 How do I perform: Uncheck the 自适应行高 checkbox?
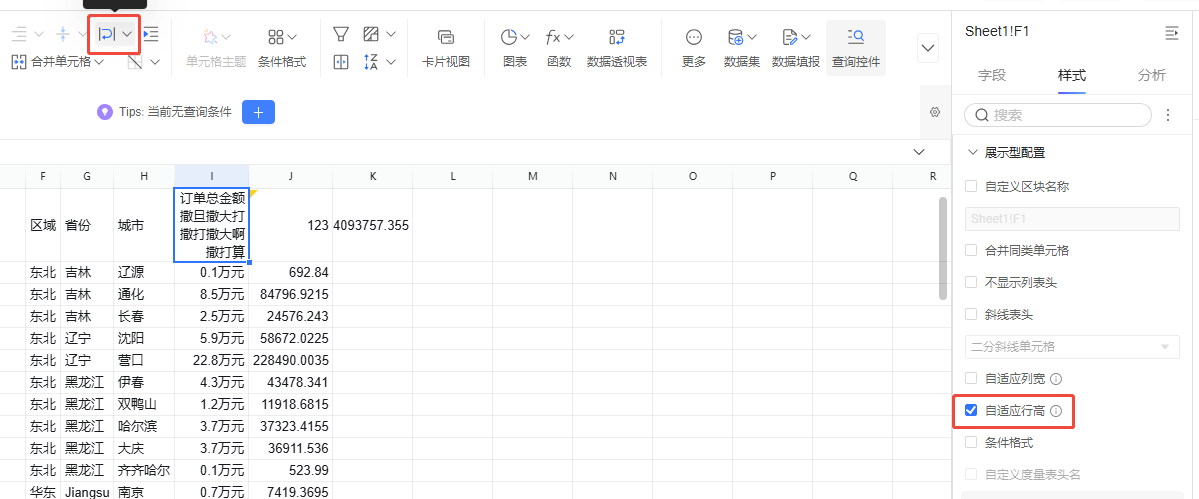point(971,410)
